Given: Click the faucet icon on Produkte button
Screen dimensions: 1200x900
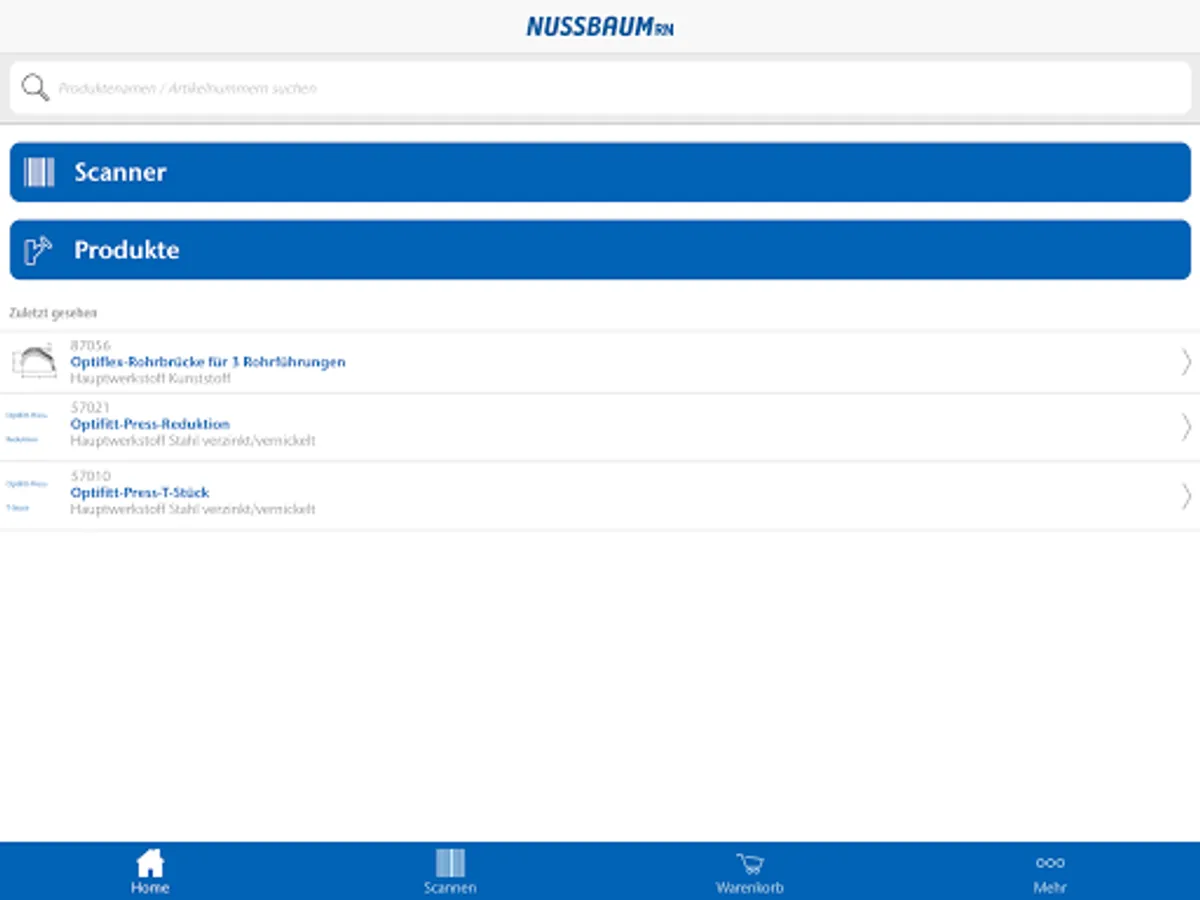Looking at the screenshot, I should [x=38, y=250].
